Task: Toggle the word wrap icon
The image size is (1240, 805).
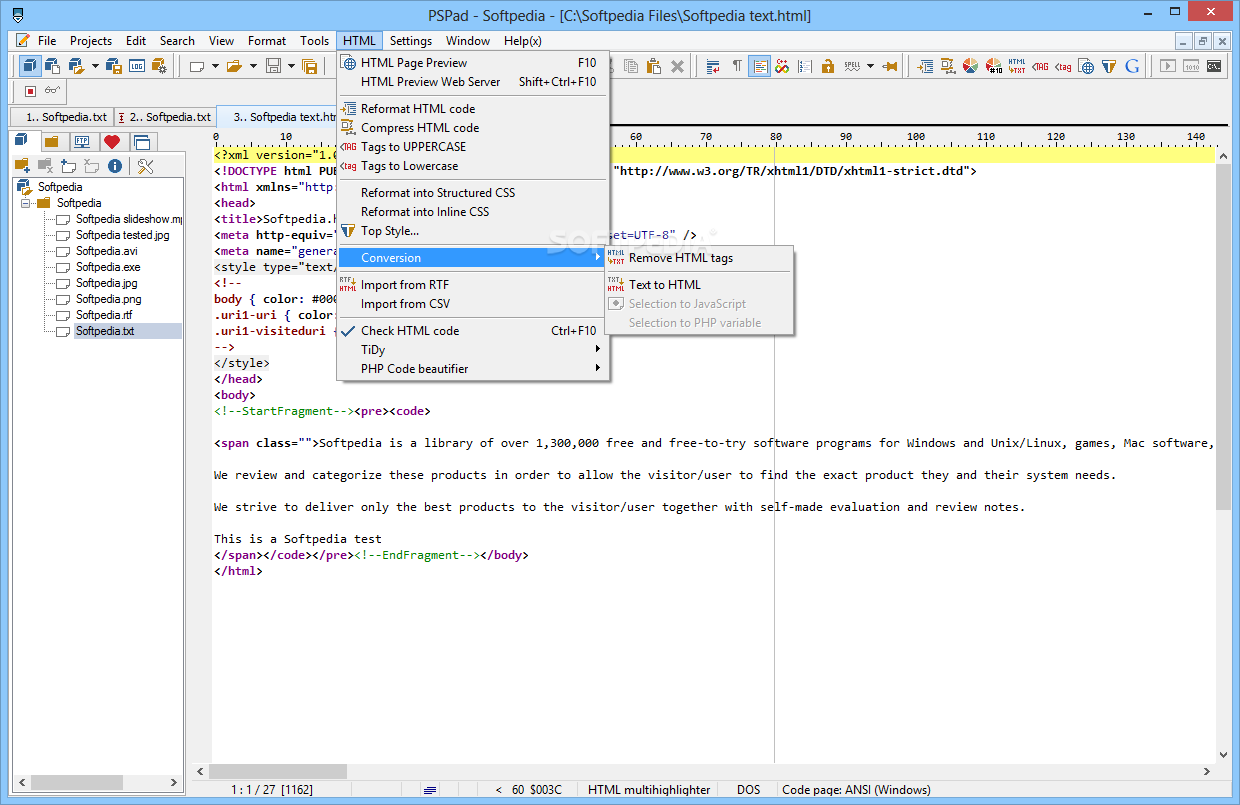Action: (x=712, y=66)
